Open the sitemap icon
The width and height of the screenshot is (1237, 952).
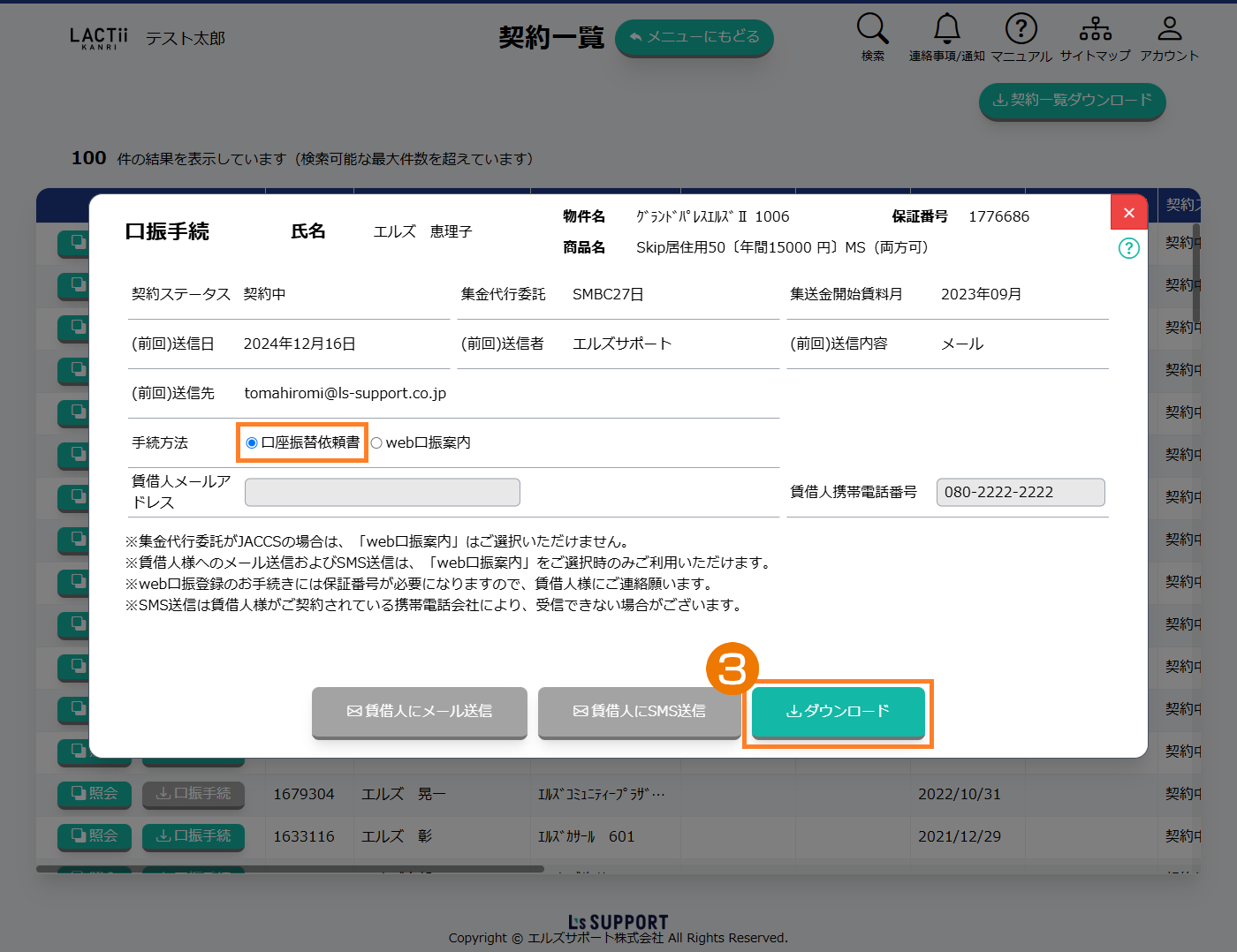(x=1095, y=29)
